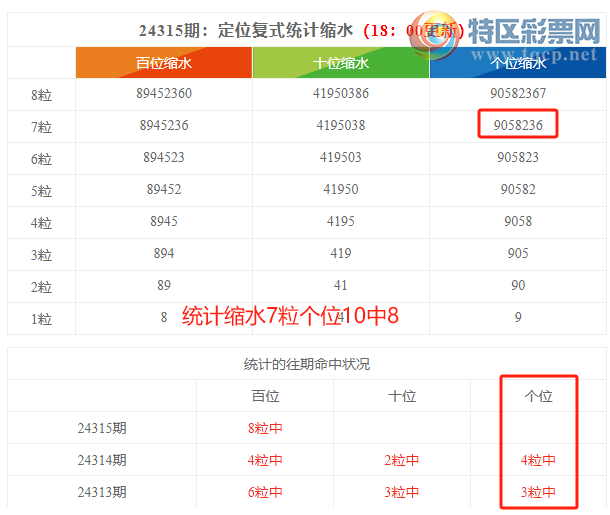
Task: Click the red-boxed number 9058236
Action: point(518,125)
